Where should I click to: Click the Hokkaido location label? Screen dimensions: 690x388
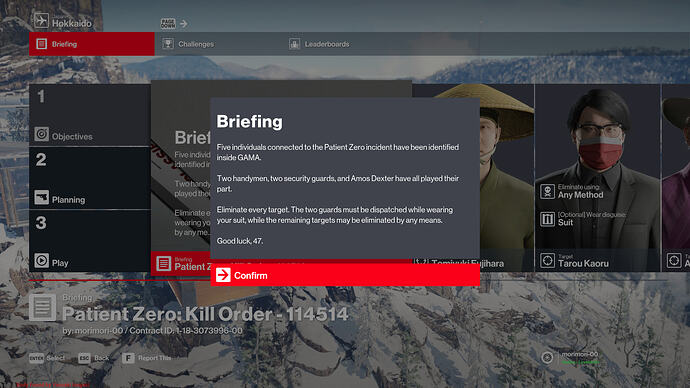click(72, 23)
